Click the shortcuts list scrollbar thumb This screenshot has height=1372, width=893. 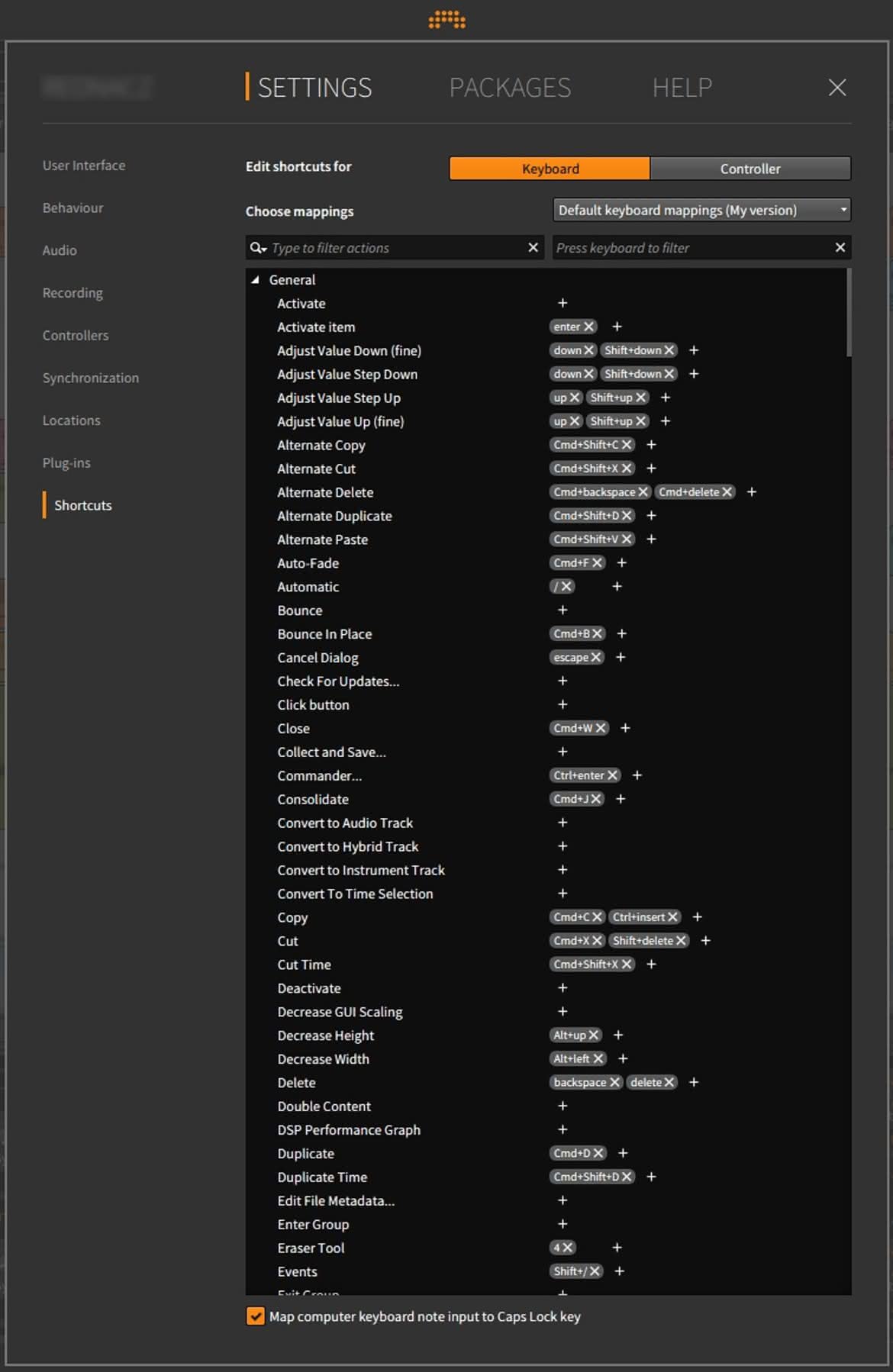[849, 311]
